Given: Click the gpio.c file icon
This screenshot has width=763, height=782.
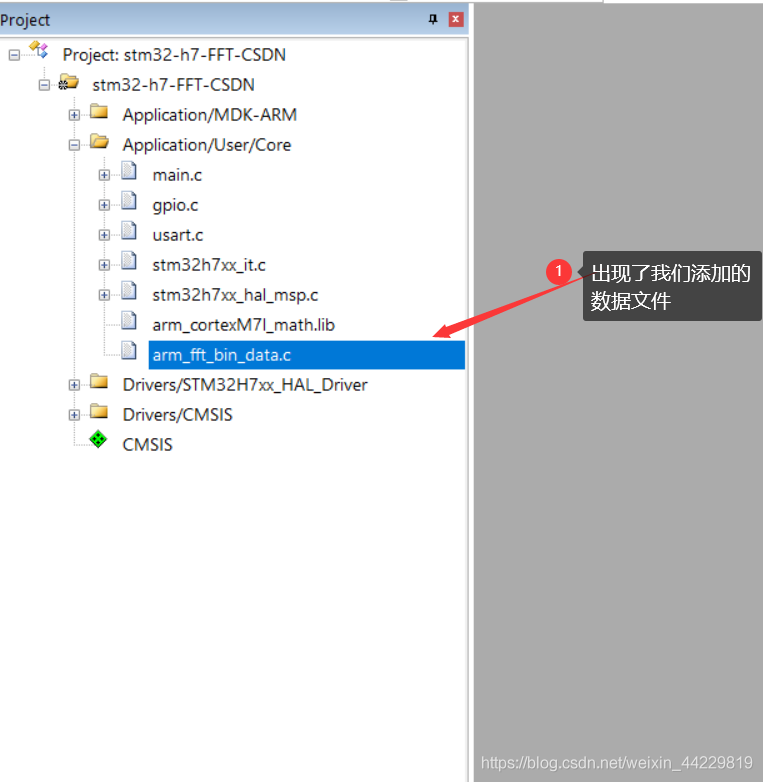Looking at the screenshot, I should click(x=129, y=200).
